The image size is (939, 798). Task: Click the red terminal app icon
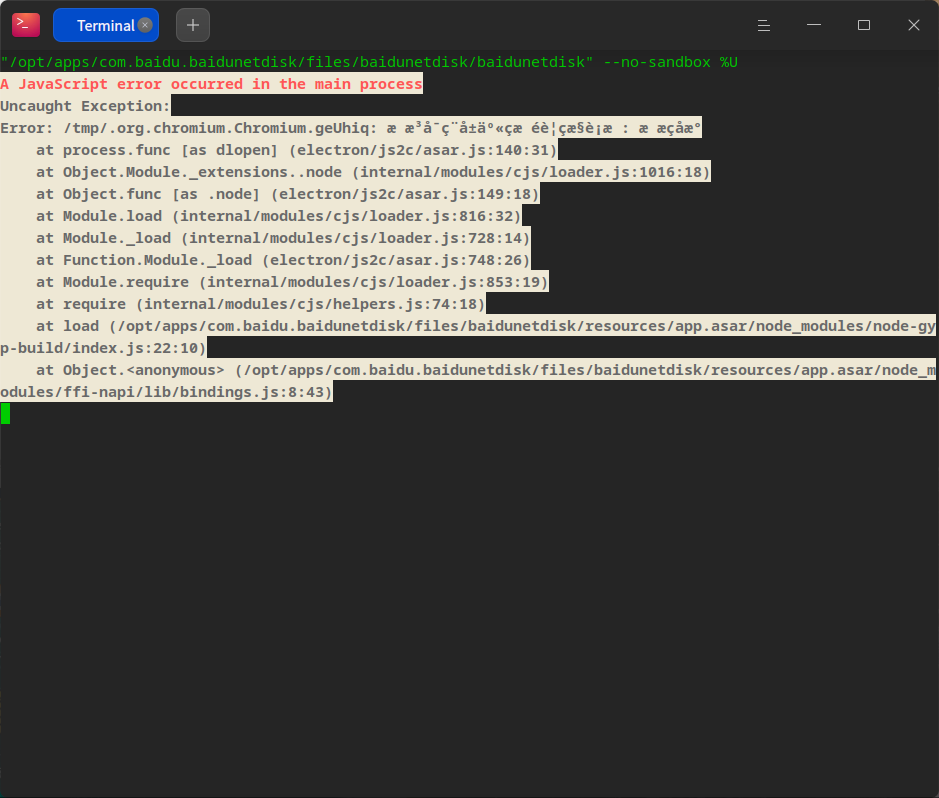[x=26, y=25]
